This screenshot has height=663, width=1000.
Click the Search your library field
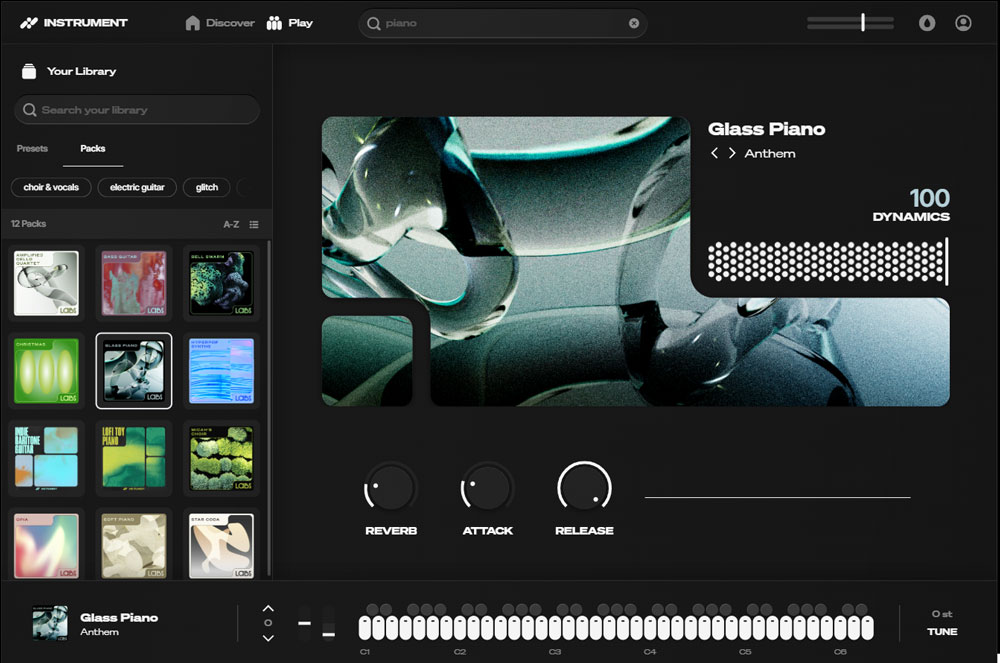pos(137,110)
